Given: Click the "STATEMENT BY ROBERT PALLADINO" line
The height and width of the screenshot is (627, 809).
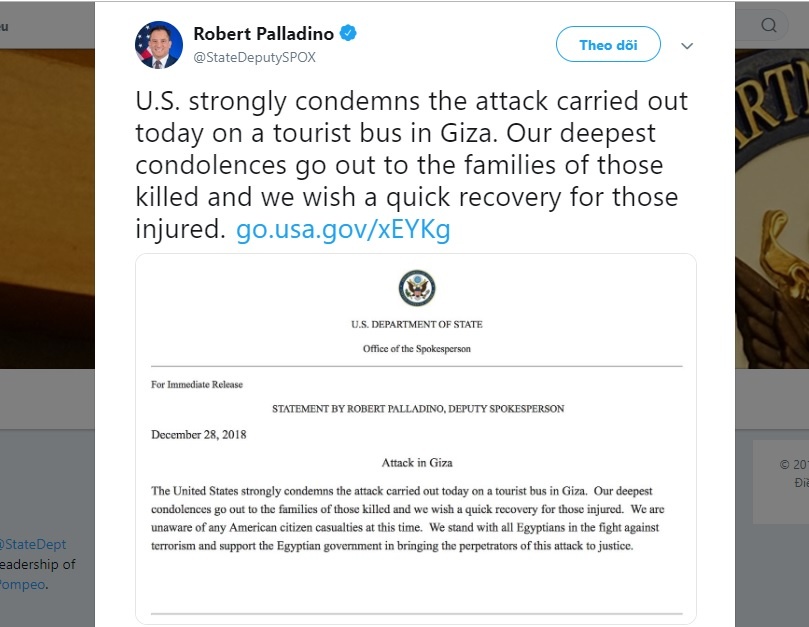Looking at the screenshot, I should (x=418, y=409).
